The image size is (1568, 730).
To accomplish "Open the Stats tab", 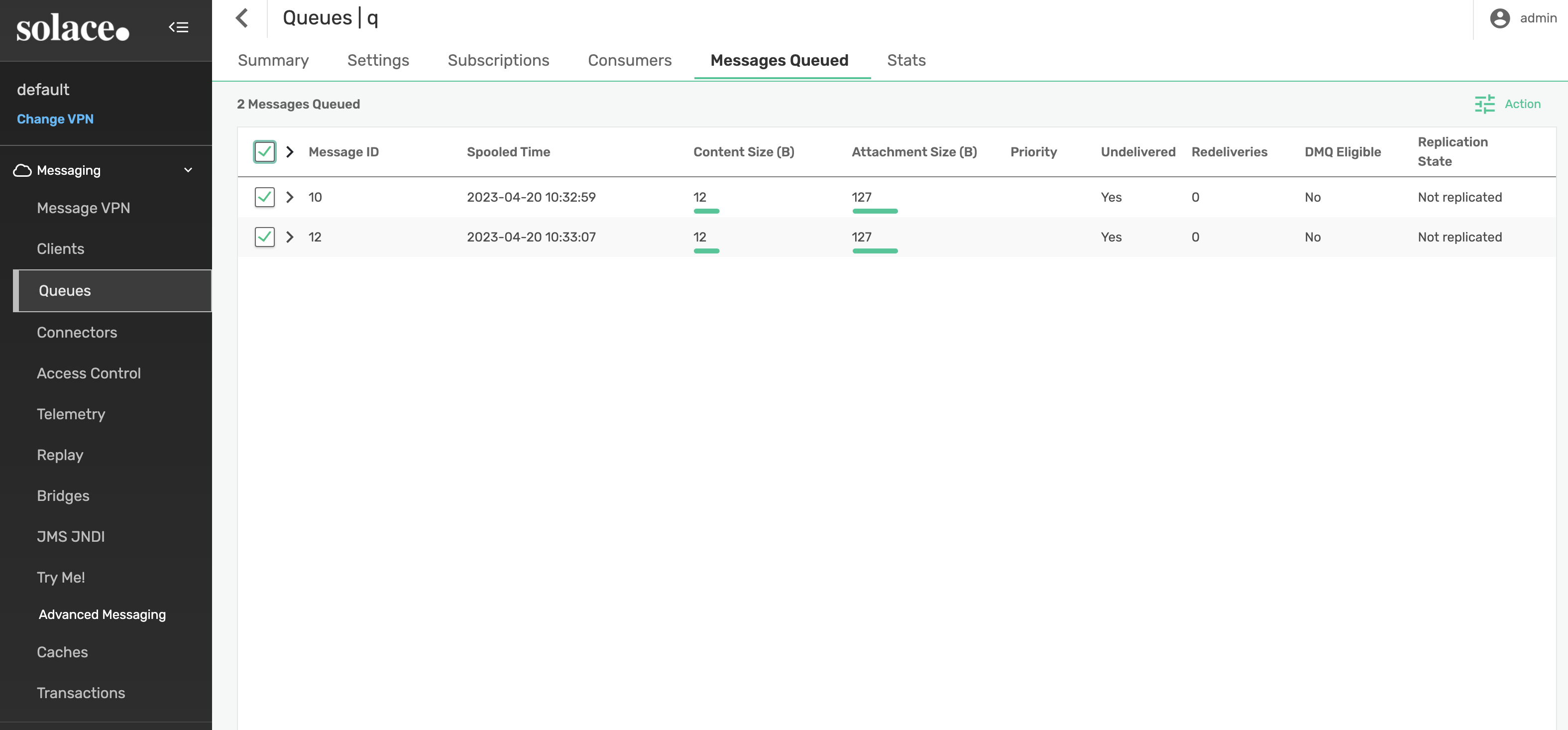I will [x=906, y=60].
